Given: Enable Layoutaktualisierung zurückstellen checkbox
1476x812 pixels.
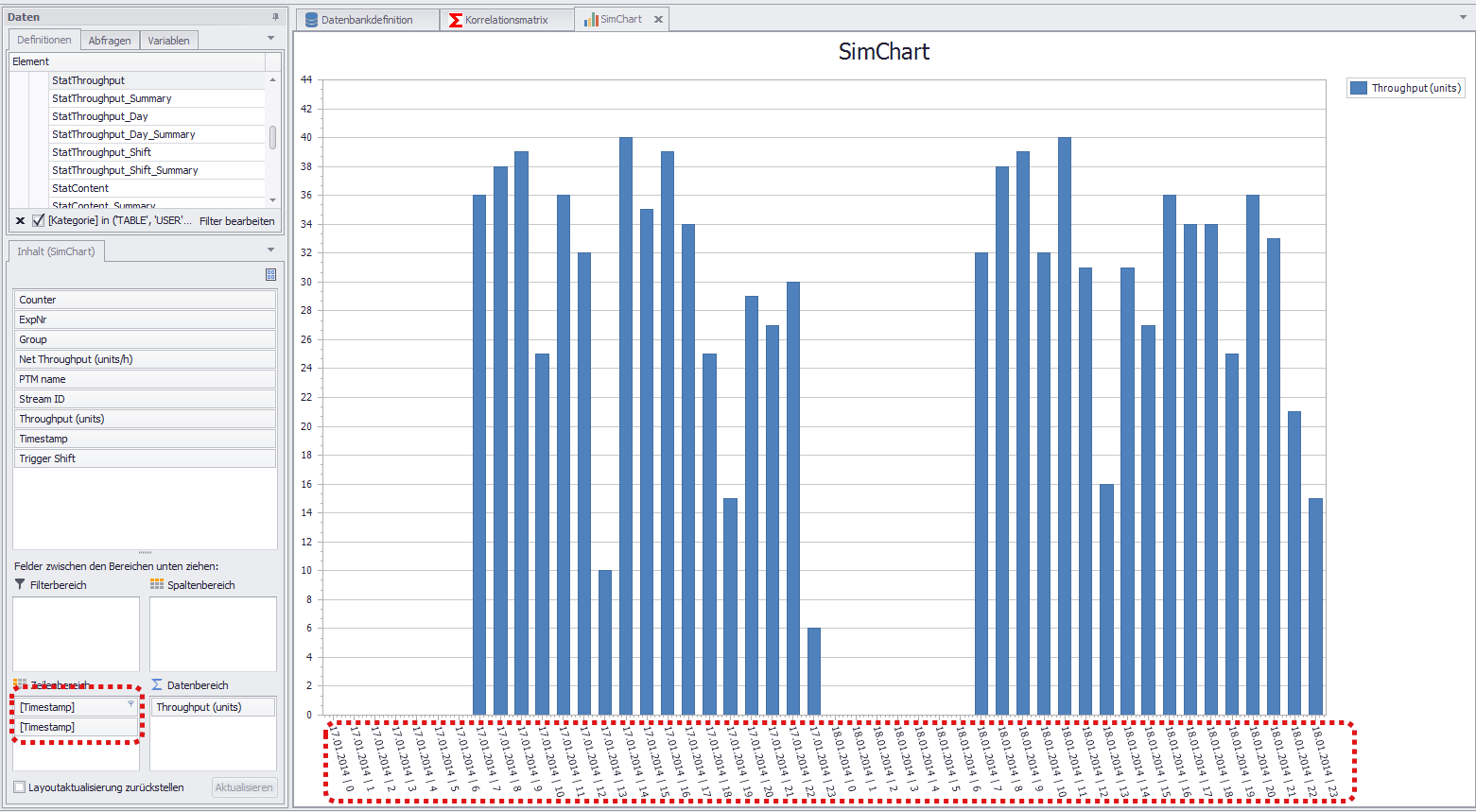Looking at the screenshot, I should point(20,787).
